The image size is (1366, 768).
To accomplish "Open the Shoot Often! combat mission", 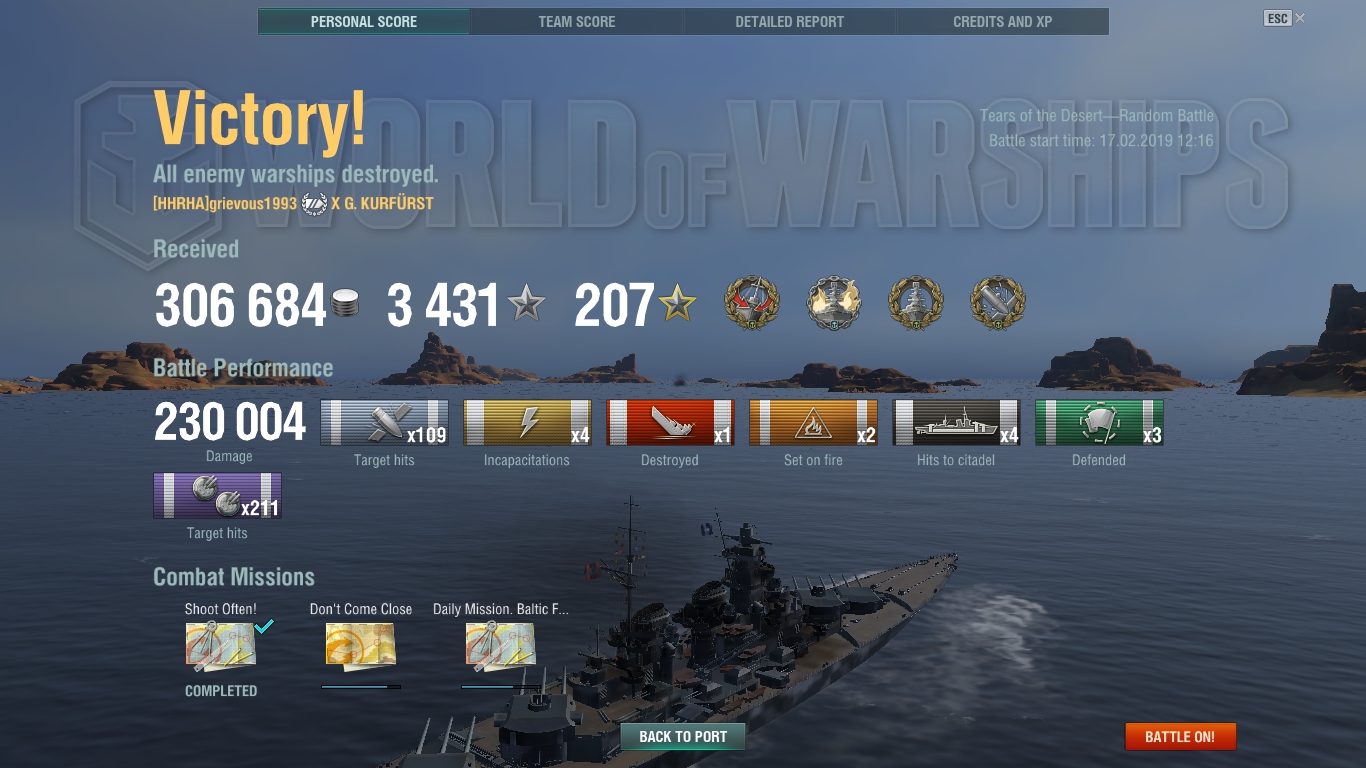I will (x=221, y=646).
